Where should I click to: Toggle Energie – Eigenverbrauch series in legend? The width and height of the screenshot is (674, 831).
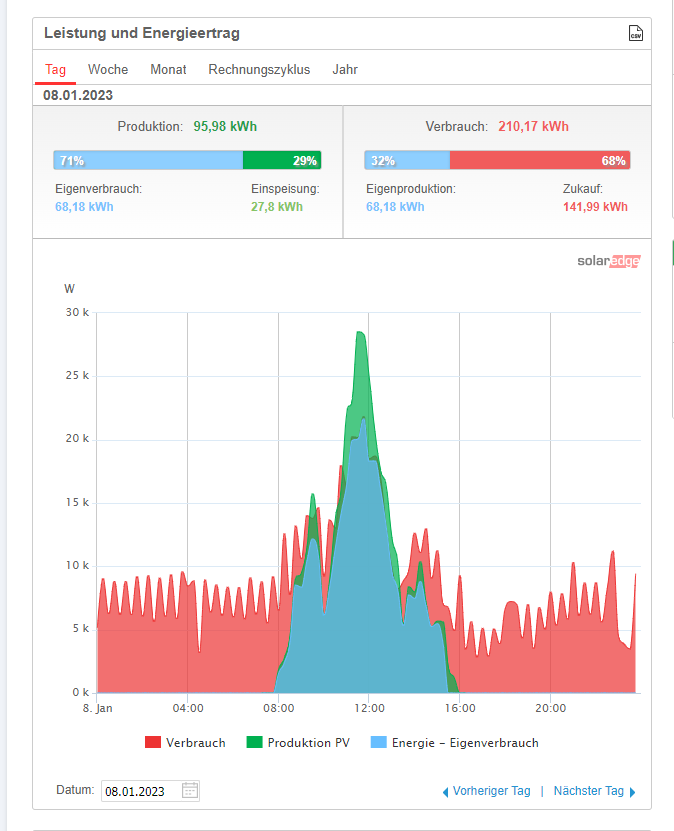coord(455,742)
